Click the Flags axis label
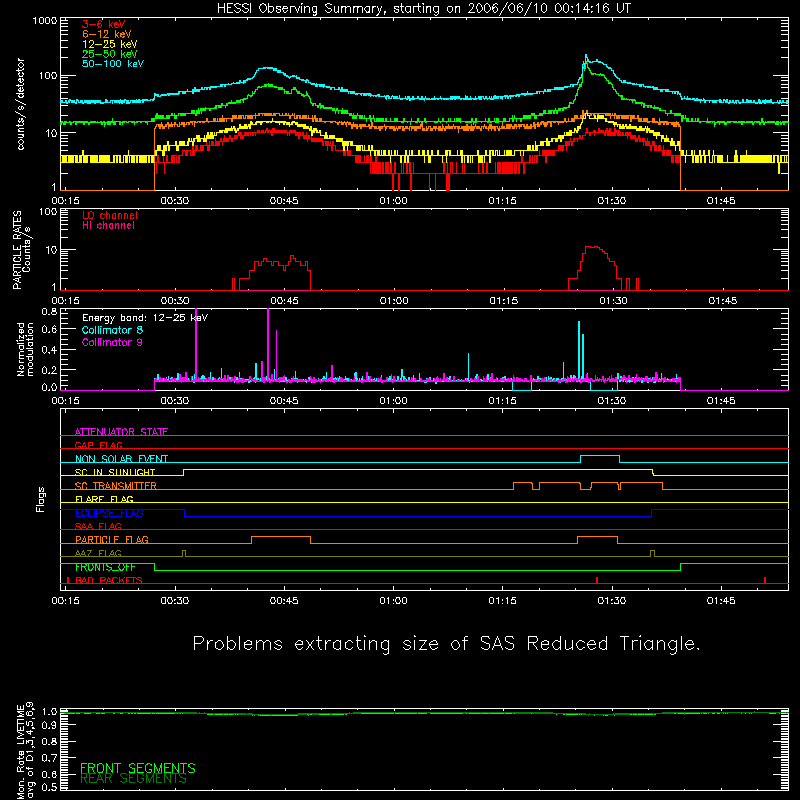Image resolution: width=800 pixels, height=800 pixels. coord(40,499)
